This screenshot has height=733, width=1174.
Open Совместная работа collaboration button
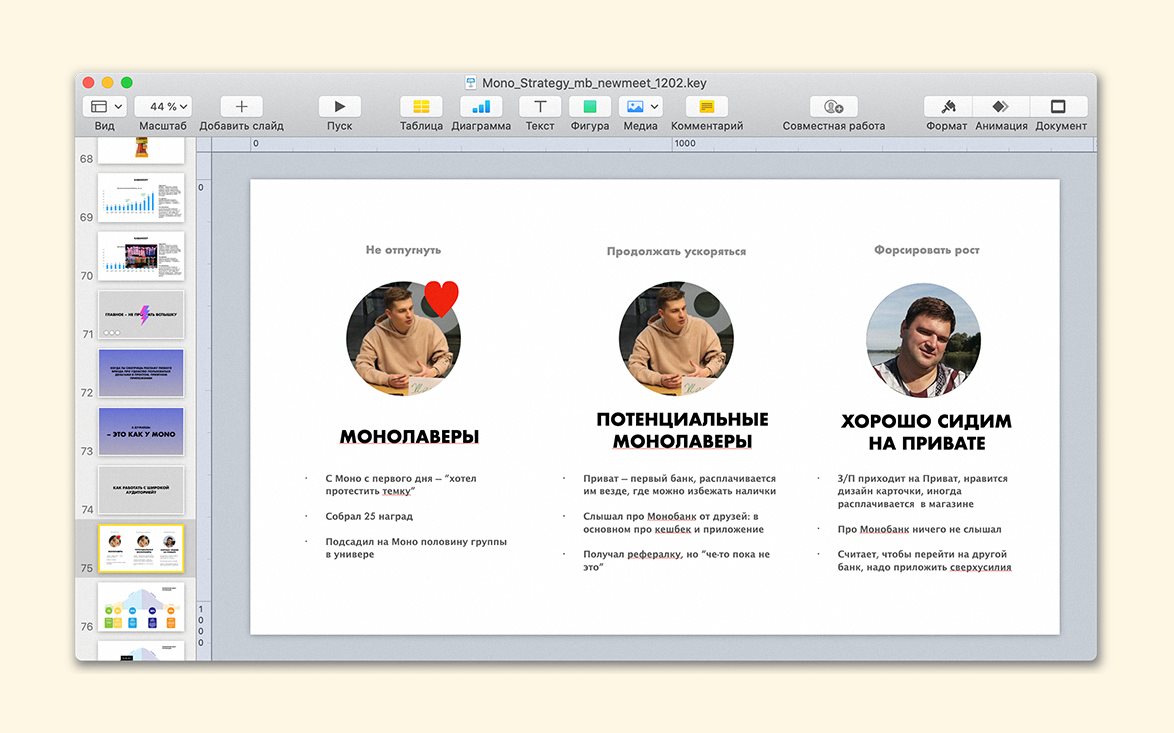[x=833, y=106]
